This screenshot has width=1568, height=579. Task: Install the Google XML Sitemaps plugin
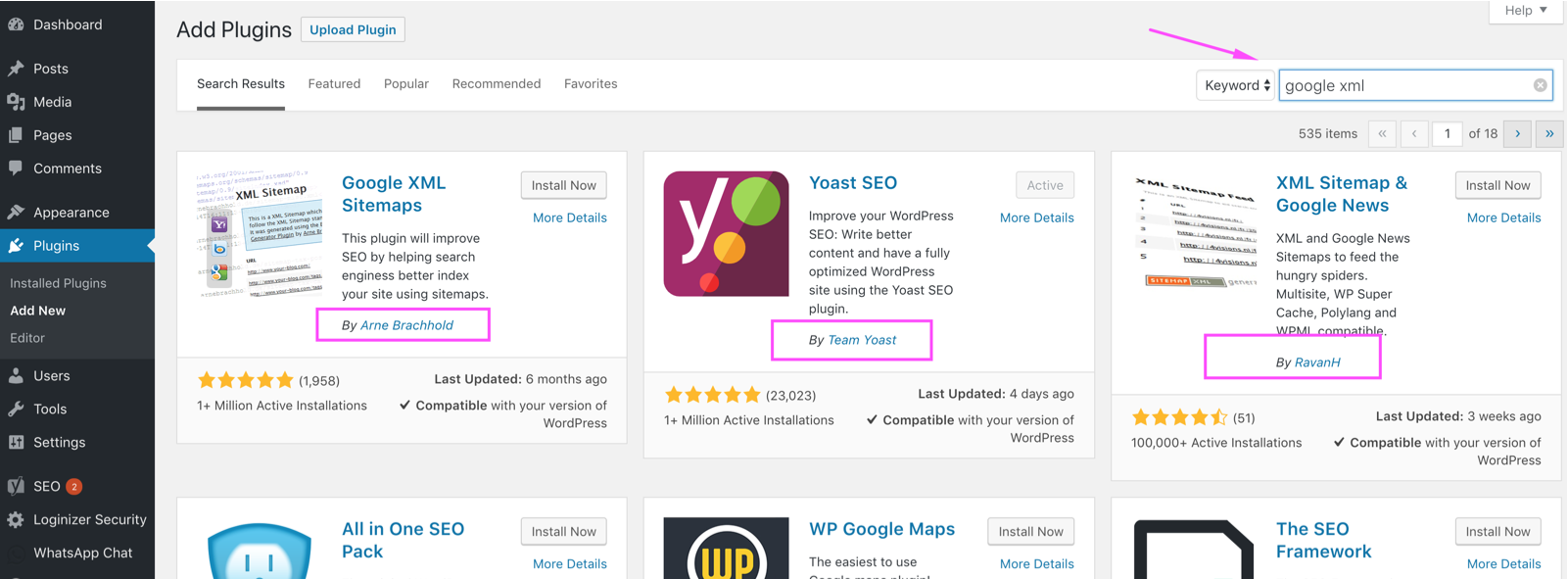point(563,185)
